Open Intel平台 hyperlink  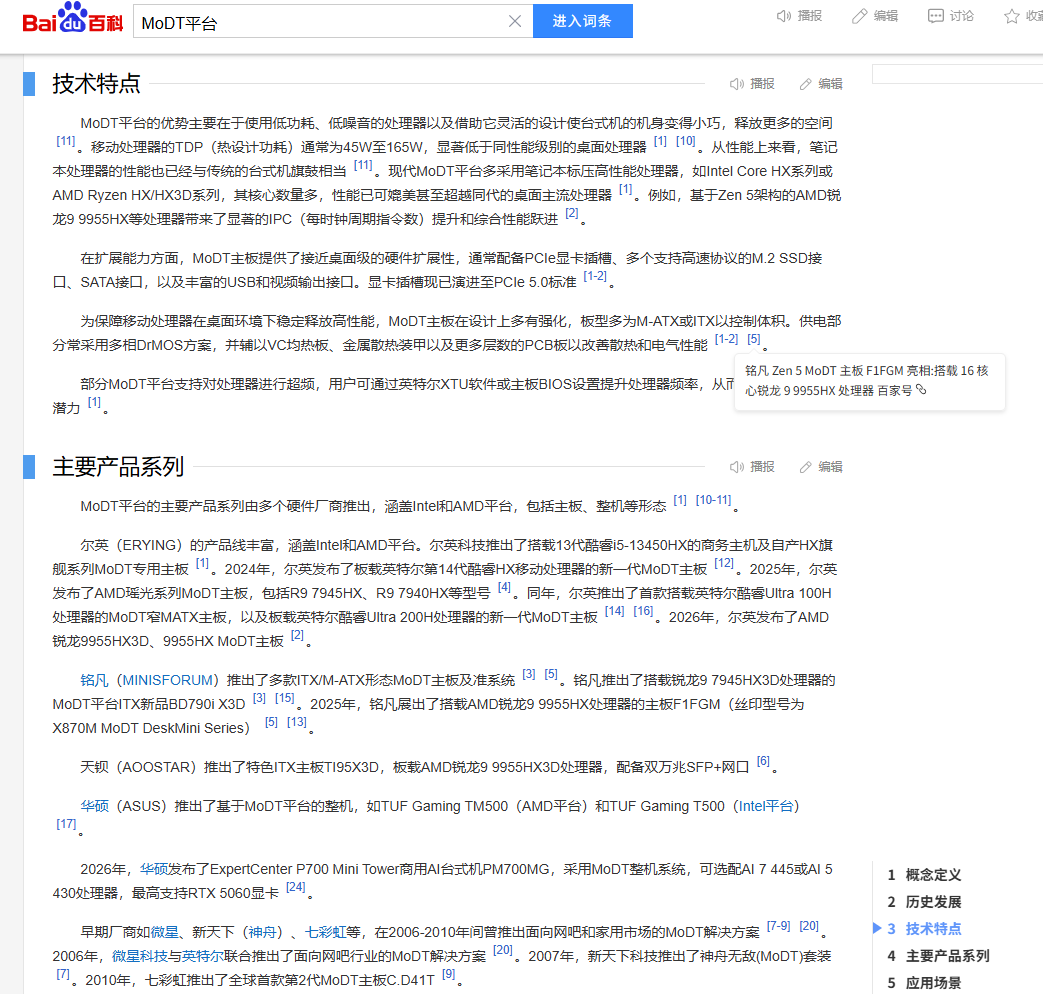pyautogui.click(x=766, y=806)
